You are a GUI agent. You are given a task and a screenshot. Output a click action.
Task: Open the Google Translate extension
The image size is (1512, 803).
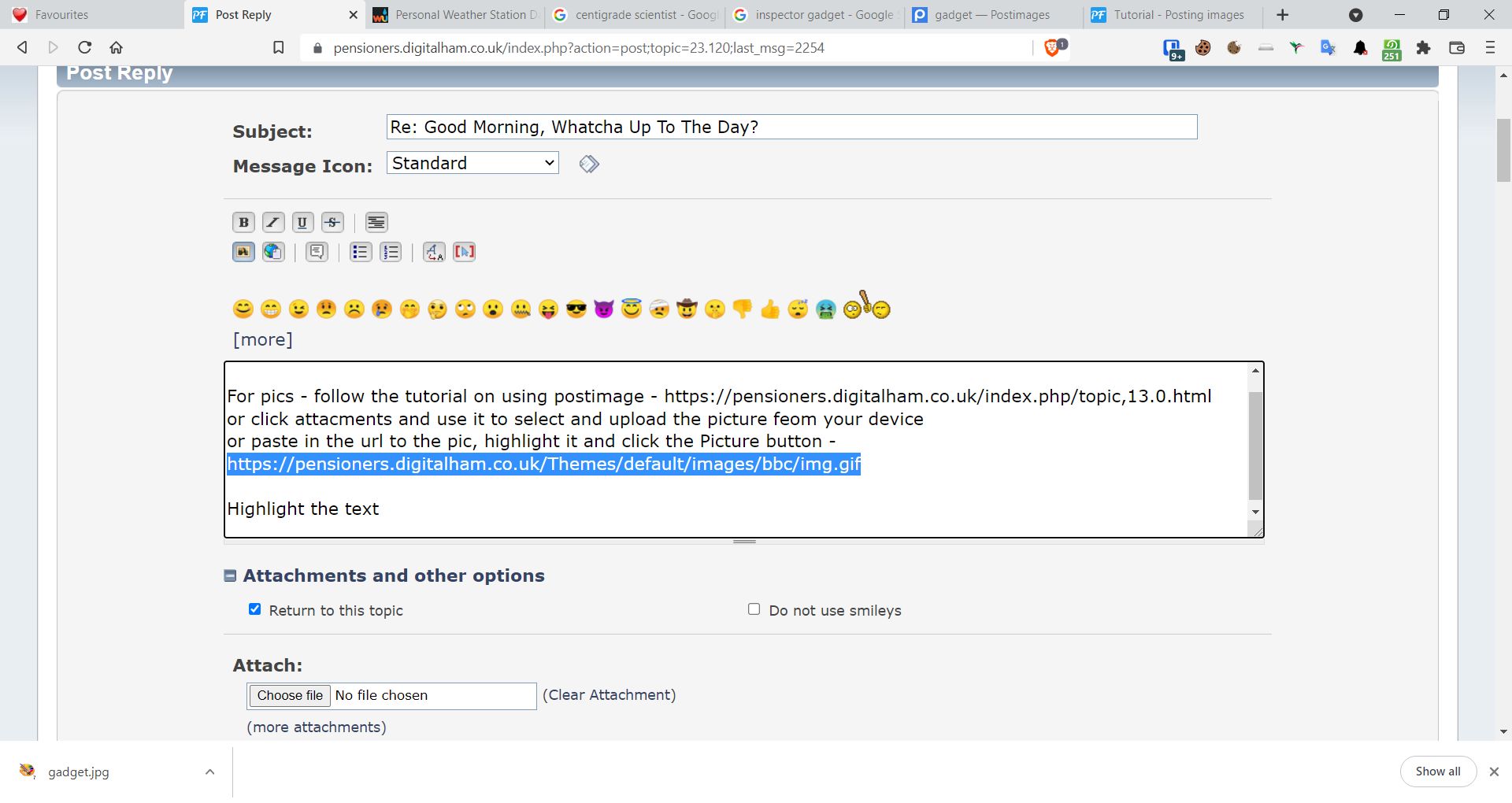click(x=1329, y=48)
